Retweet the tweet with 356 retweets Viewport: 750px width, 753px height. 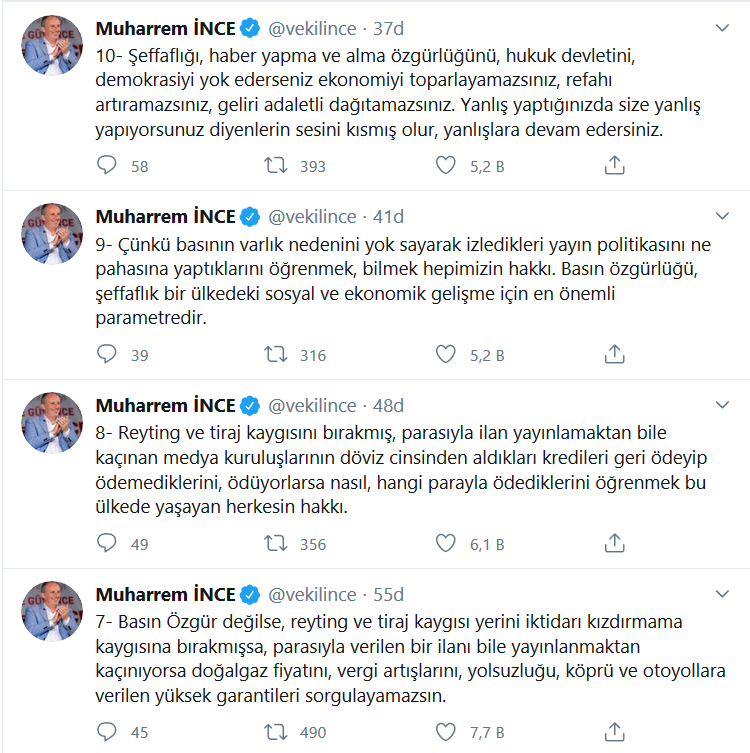click(276, 543)
